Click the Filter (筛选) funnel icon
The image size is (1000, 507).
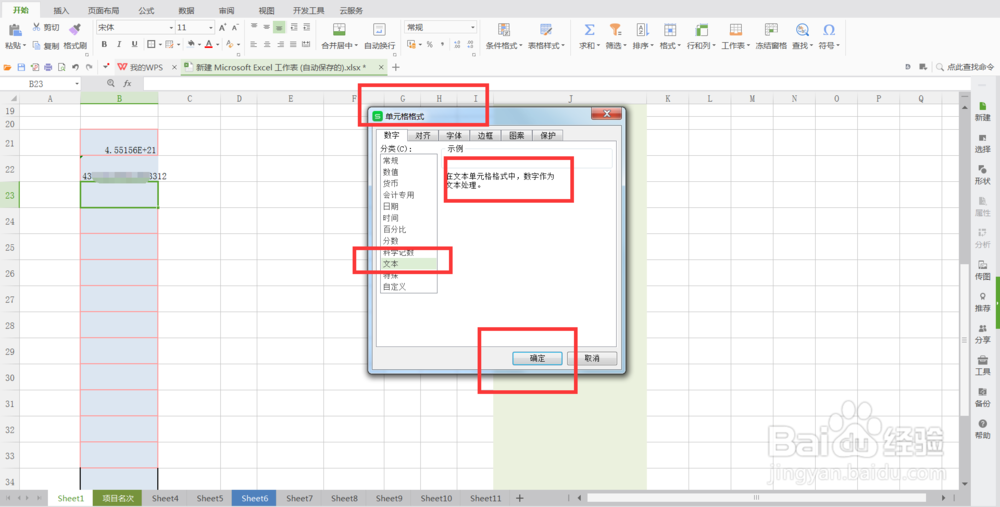(615, 29)
